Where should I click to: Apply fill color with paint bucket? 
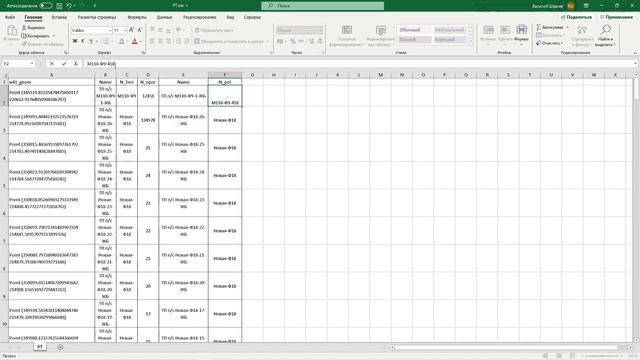coord(121,41)
